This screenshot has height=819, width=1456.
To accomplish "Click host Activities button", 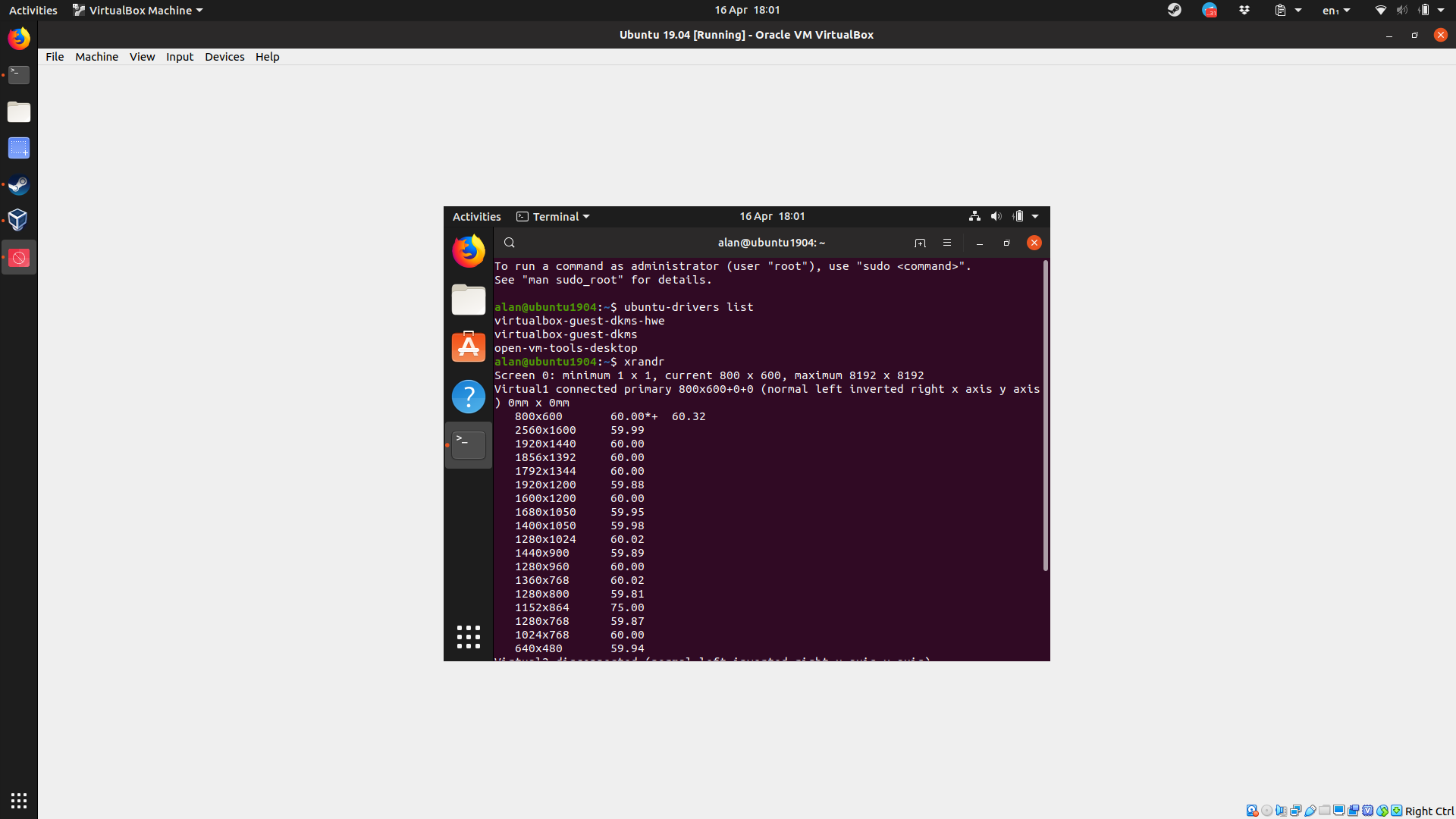I will [x=33, y=10].
